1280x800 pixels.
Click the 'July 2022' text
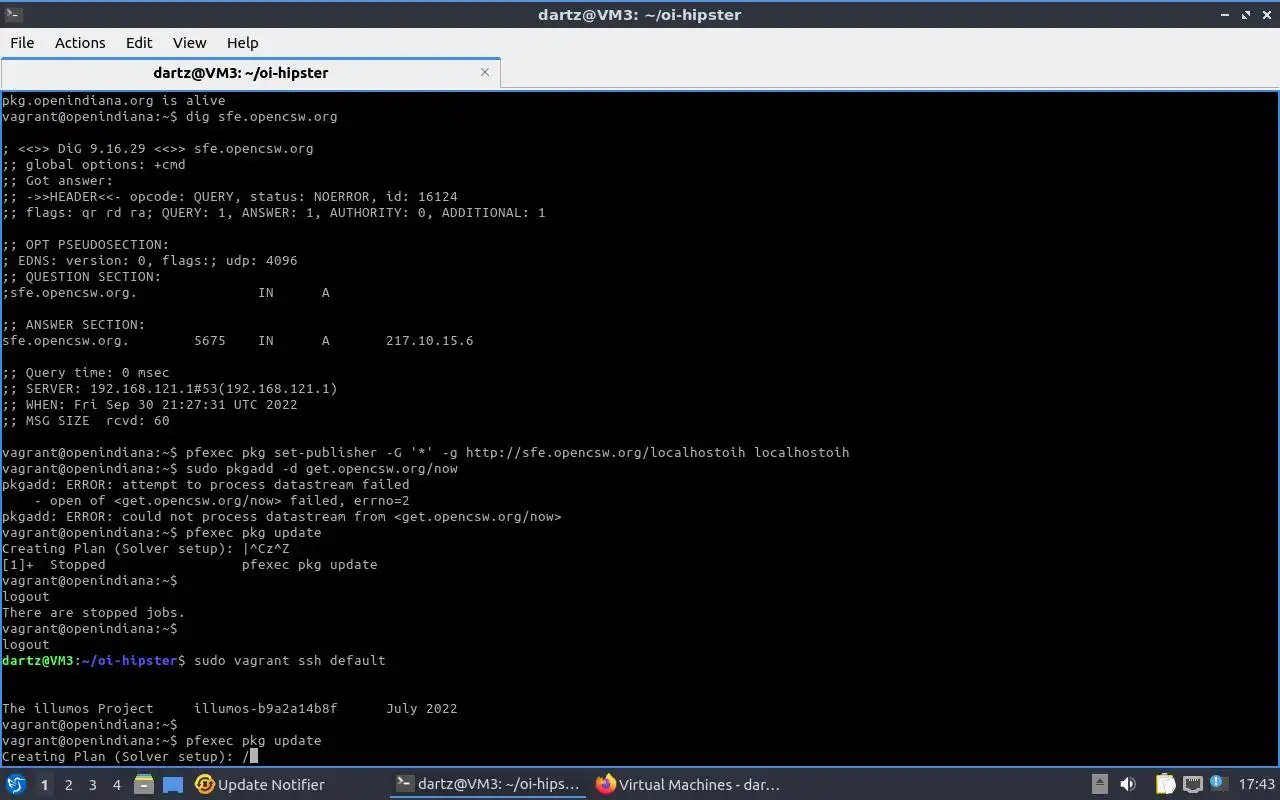(x=422, y=709)
